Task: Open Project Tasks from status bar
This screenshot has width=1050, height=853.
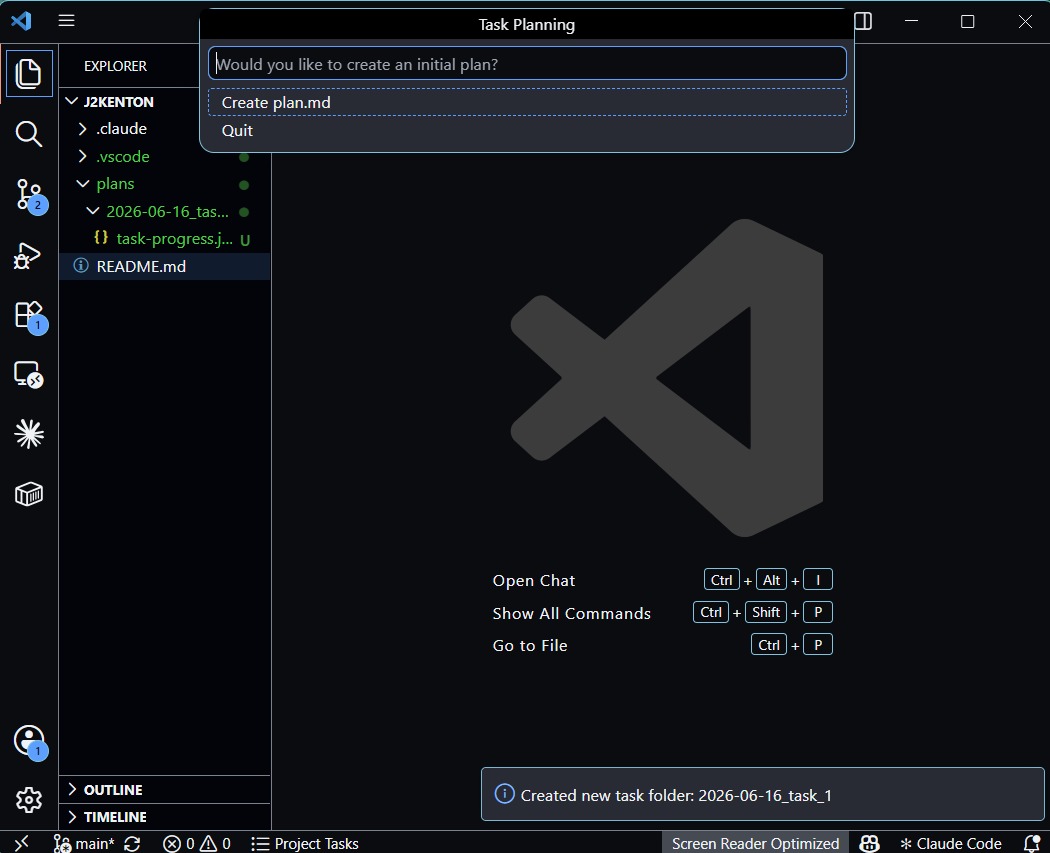Action: [x=305, y=844]
